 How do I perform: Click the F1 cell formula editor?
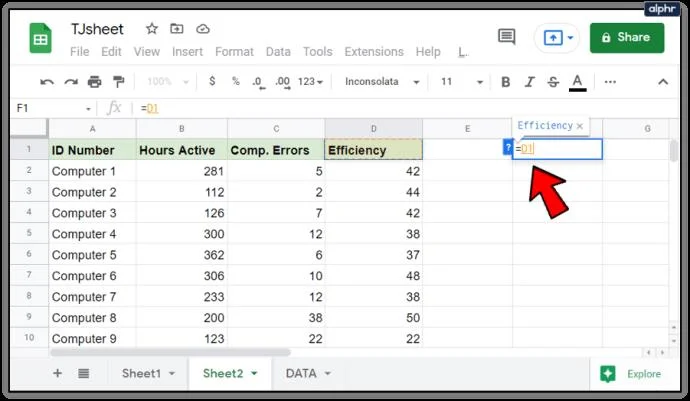pos(557,149)
